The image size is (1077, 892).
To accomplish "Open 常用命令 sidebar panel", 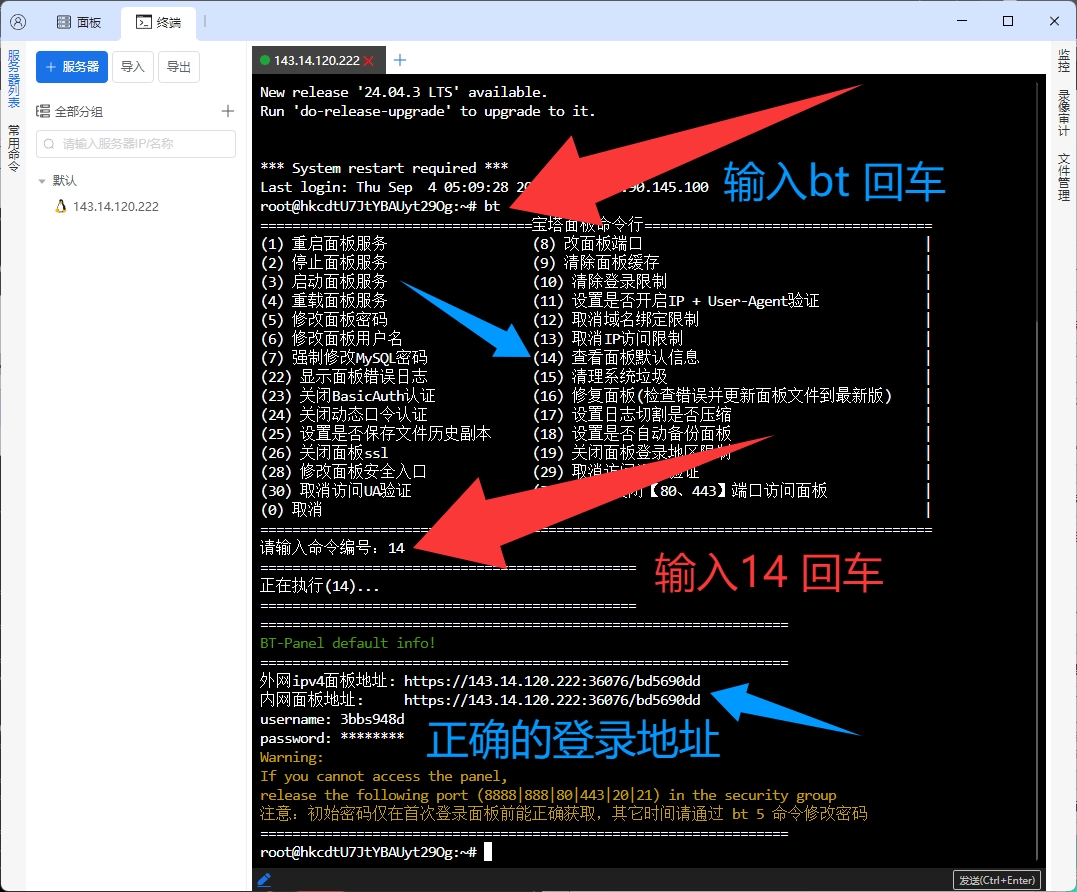I will [x=14, y=148].
